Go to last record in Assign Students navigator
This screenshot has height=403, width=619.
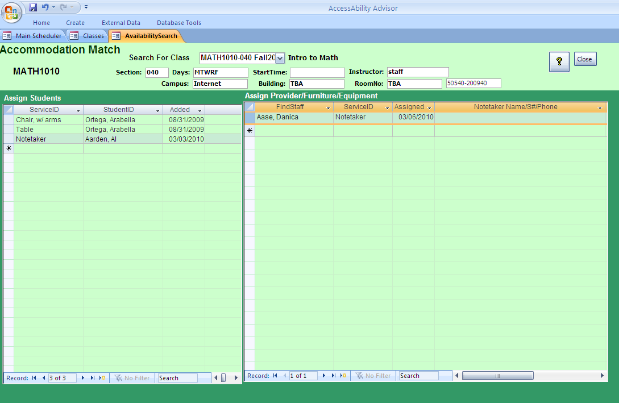(91, 377)
